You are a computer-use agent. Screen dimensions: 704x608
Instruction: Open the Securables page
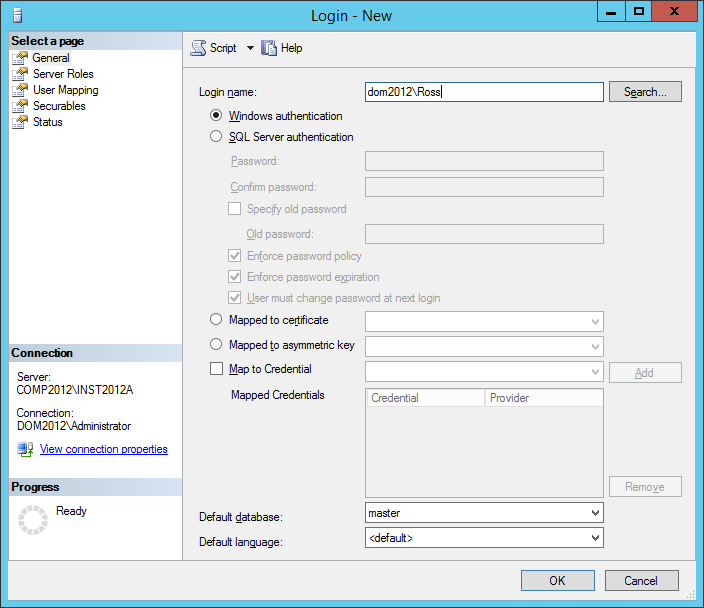pyautogui.click(x=59, y=106)
